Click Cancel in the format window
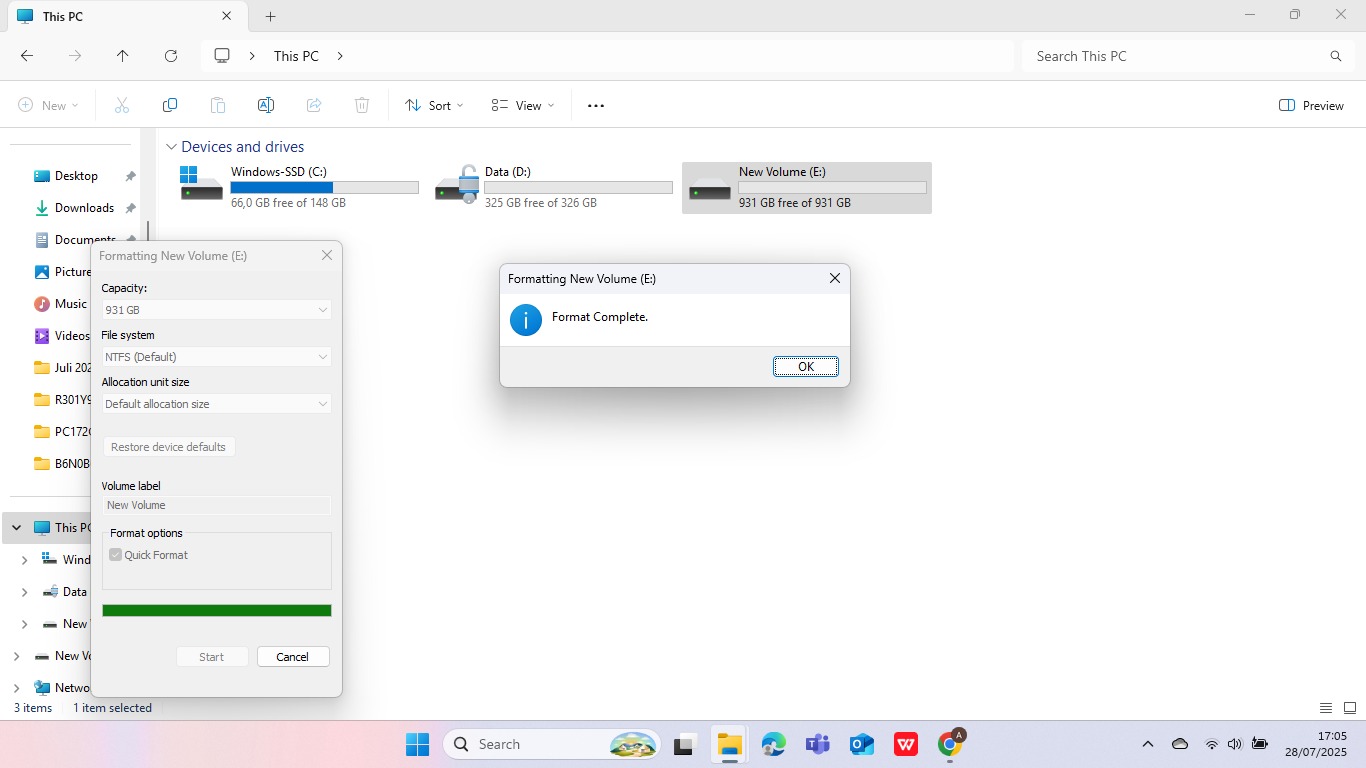Viewport: 1366px width, 768px height. click(293, 657)
